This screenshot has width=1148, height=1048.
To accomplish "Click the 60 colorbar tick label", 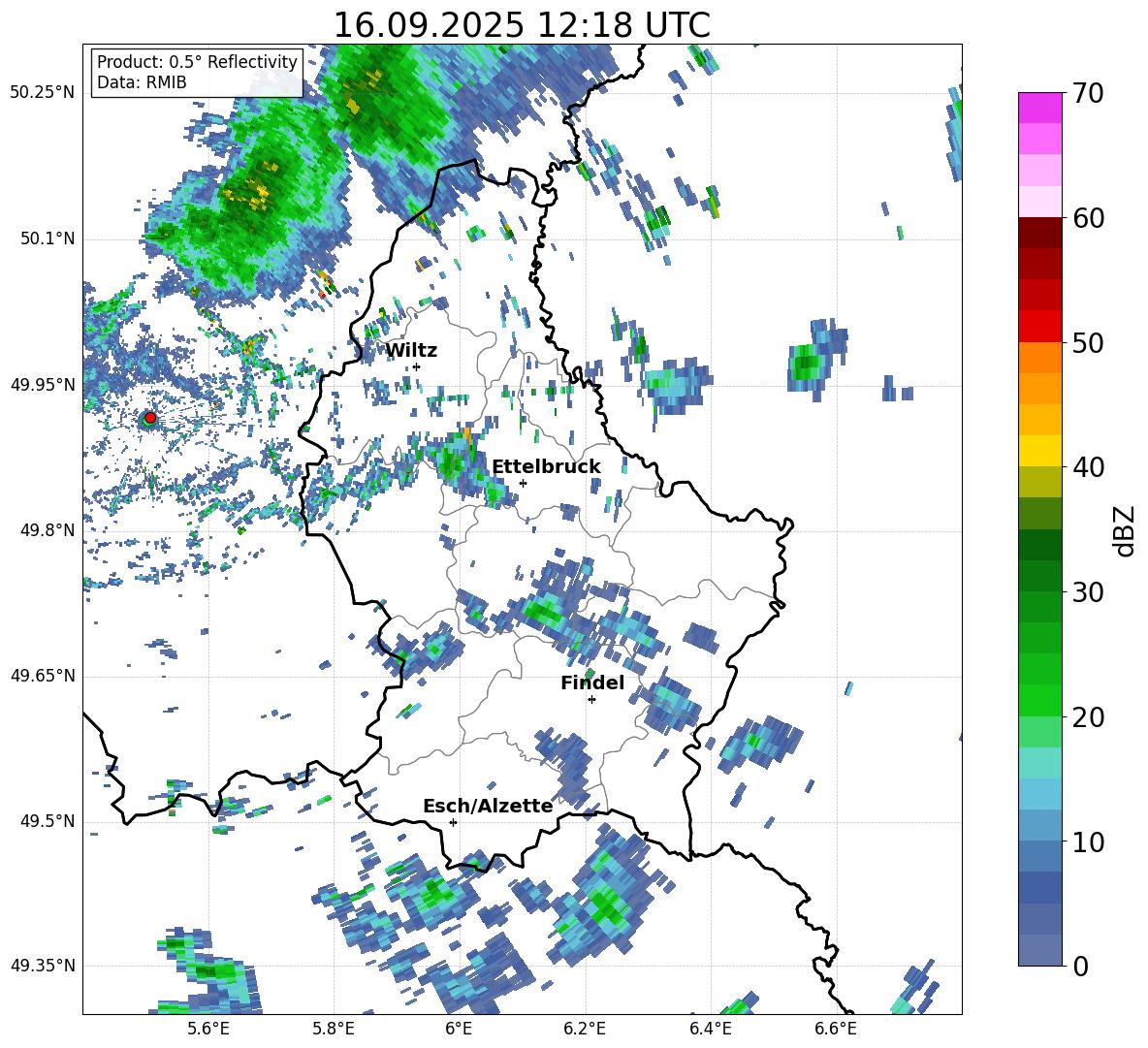I will click(x=1088, y=218).
